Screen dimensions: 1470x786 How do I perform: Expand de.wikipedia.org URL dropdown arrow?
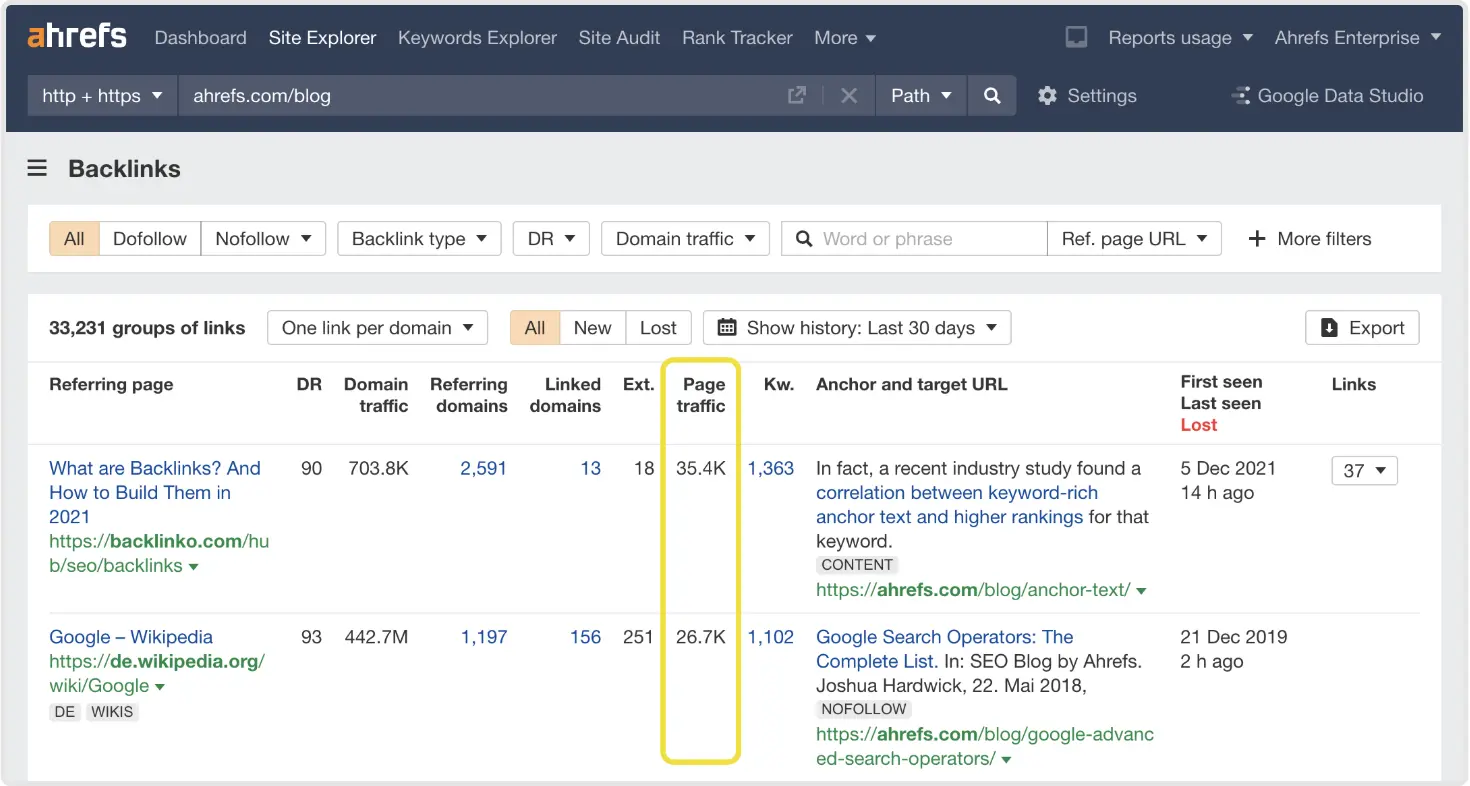point(160,687)
